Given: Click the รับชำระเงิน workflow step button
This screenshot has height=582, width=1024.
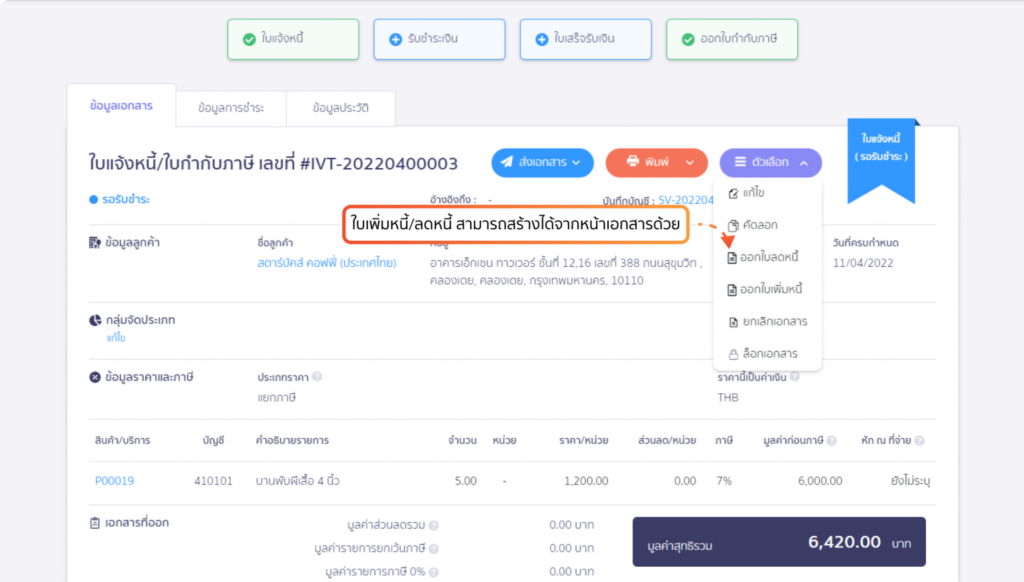Looking at the screenshot, I should [440, 39].
